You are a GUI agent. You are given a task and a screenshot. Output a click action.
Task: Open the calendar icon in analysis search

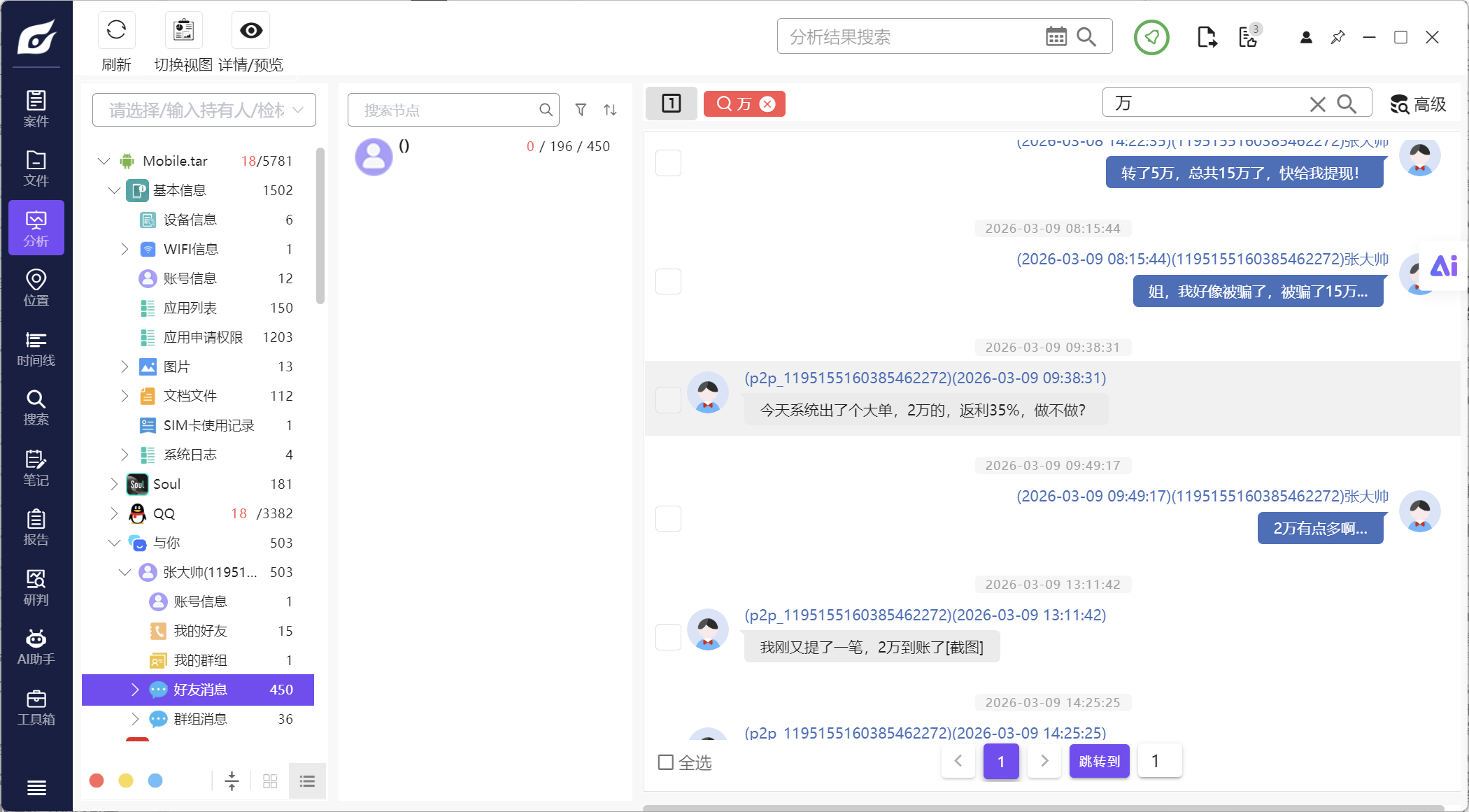[1056, 36]
